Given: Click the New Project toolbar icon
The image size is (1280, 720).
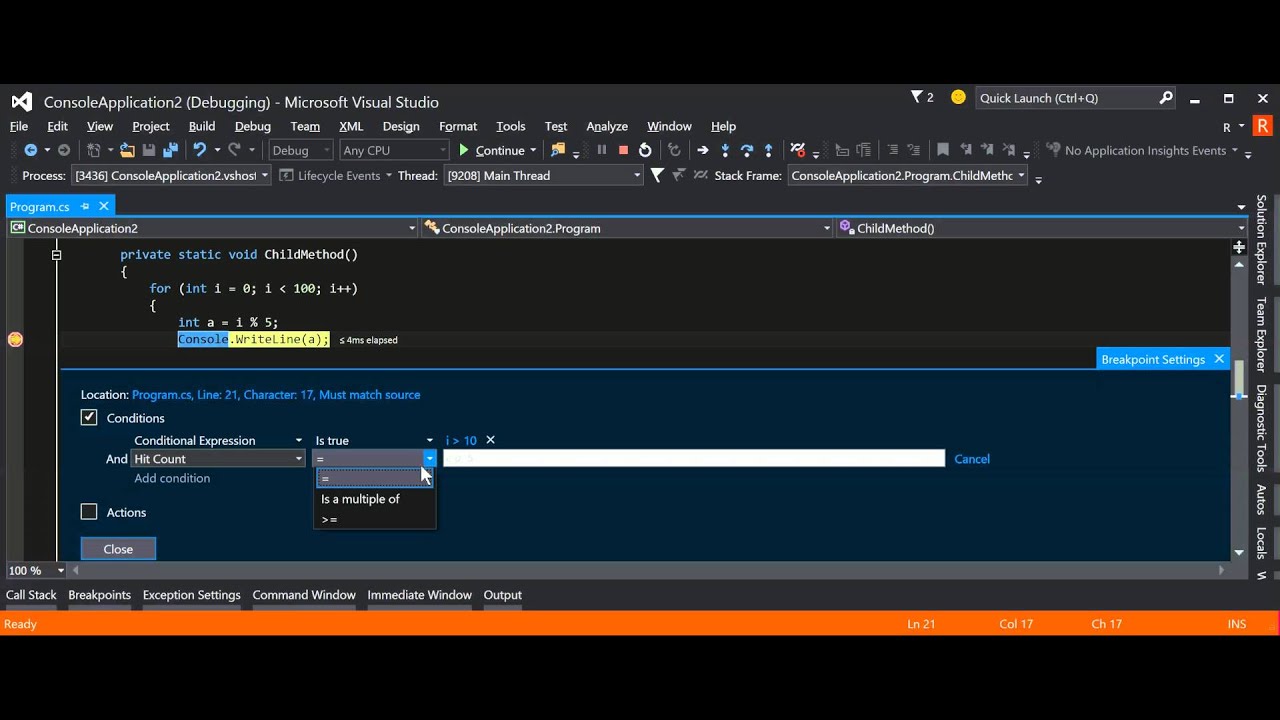Looking at the screenshot, I should point(94,150).
